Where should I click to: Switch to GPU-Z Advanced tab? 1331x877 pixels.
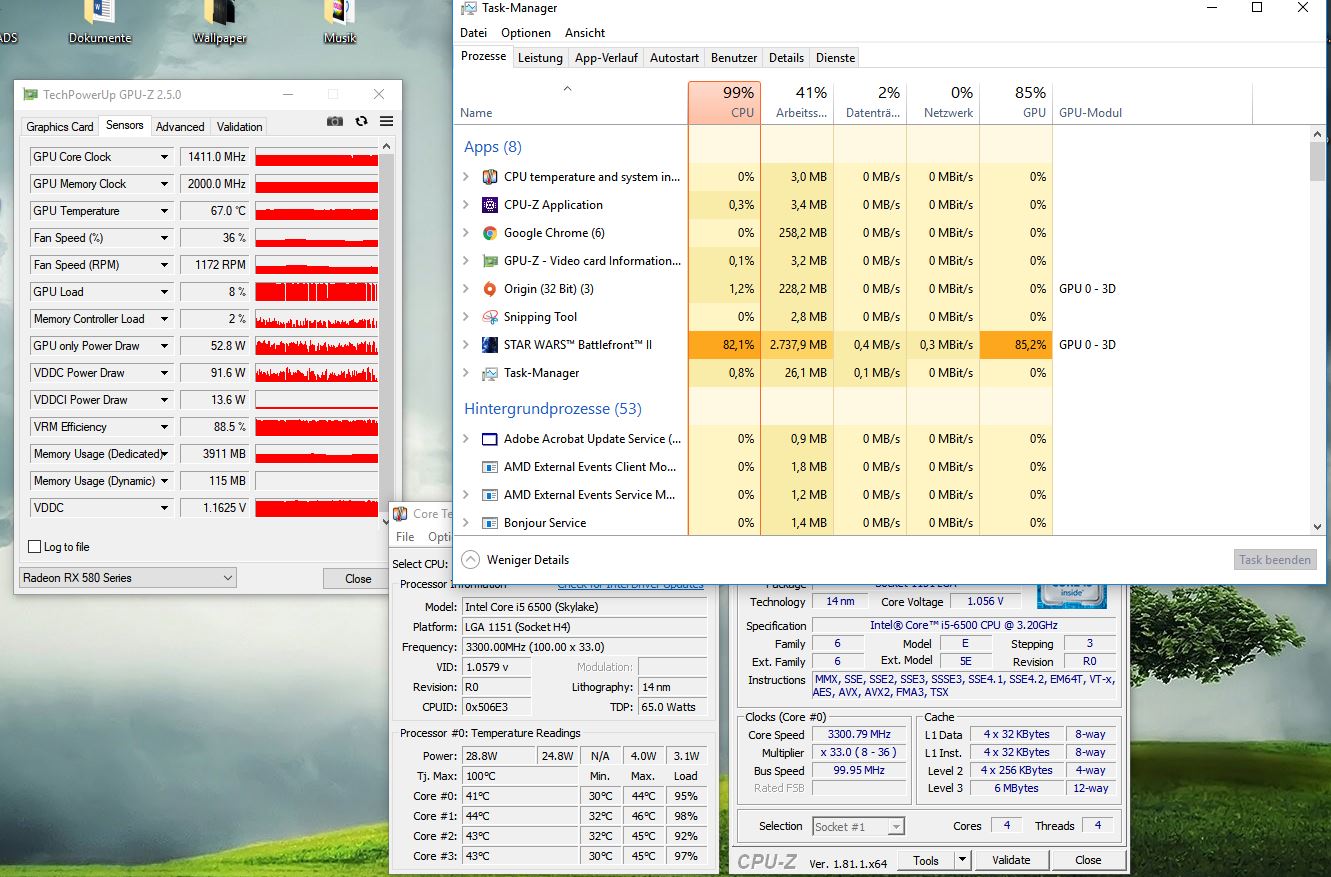[x=180, y=127]
